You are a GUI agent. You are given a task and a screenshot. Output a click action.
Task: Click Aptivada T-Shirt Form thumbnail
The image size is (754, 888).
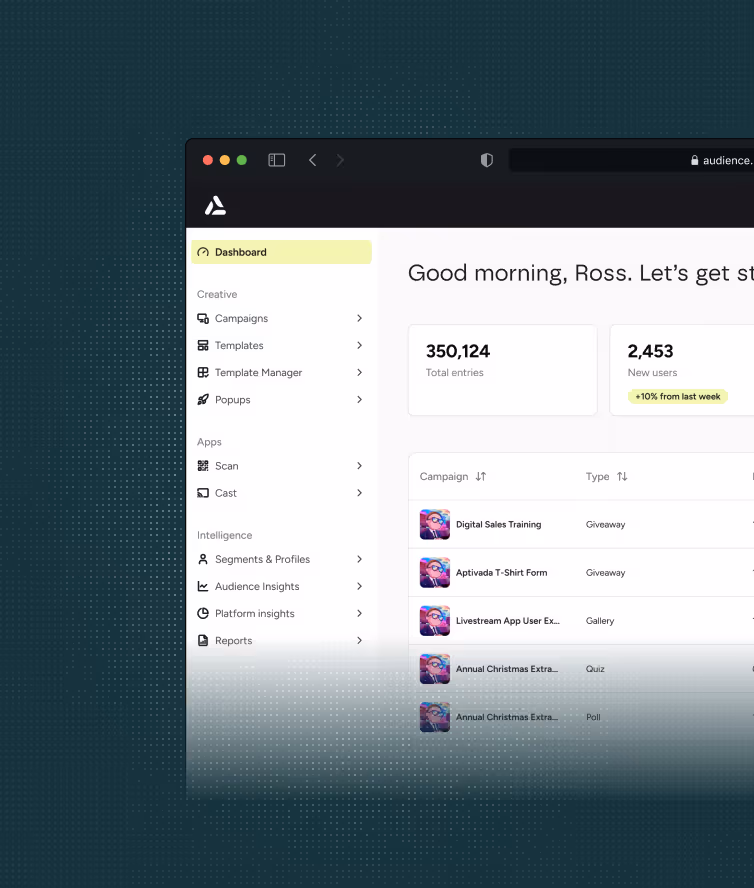click(435, 573)
